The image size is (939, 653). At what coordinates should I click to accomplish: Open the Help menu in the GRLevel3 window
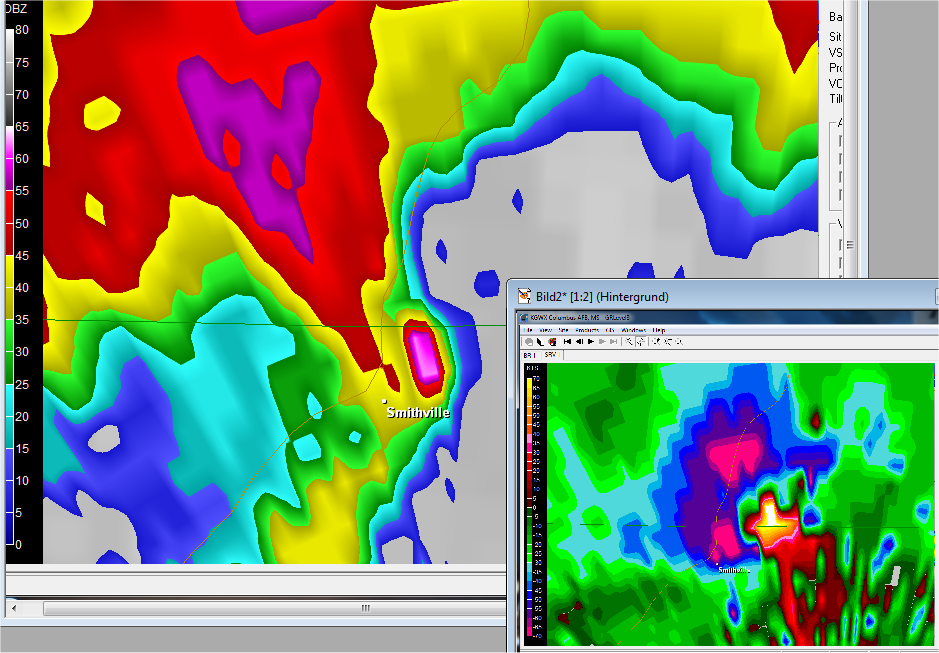(659, 330)
